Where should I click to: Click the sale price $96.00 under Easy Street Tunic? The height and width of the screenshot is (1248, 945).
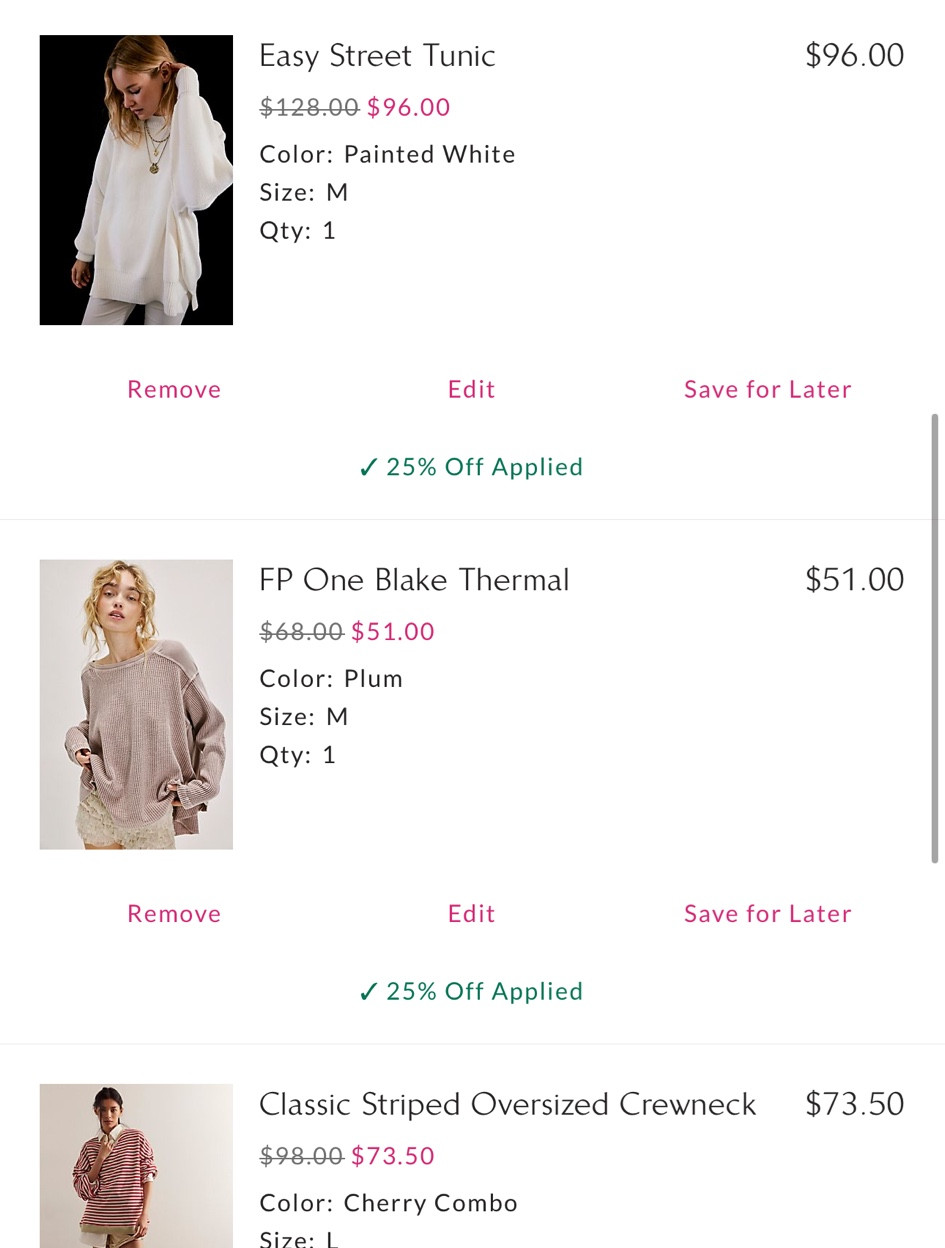click(x=408, y=106)
